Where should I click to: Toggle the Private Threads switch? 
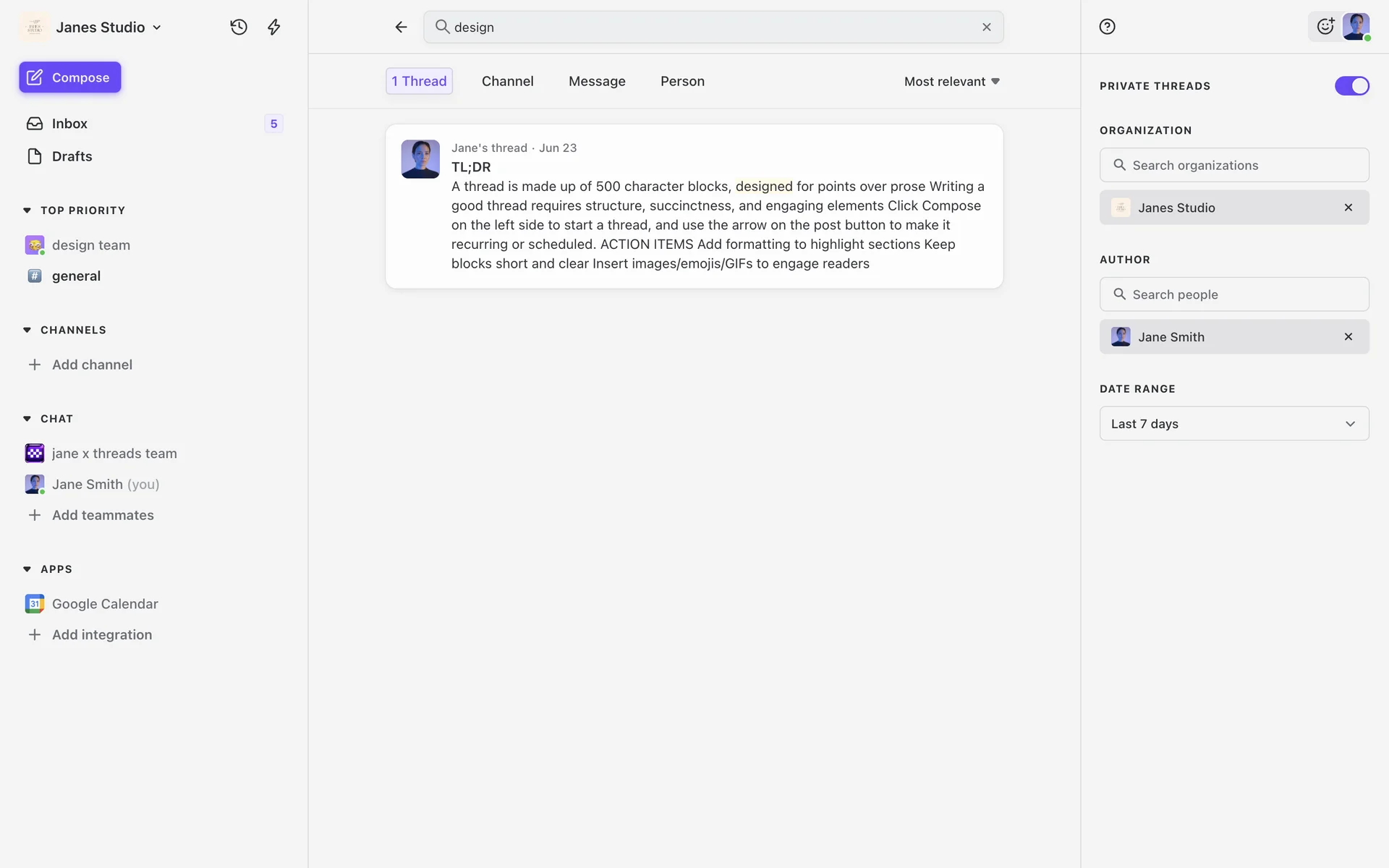tap(1351, 86)
